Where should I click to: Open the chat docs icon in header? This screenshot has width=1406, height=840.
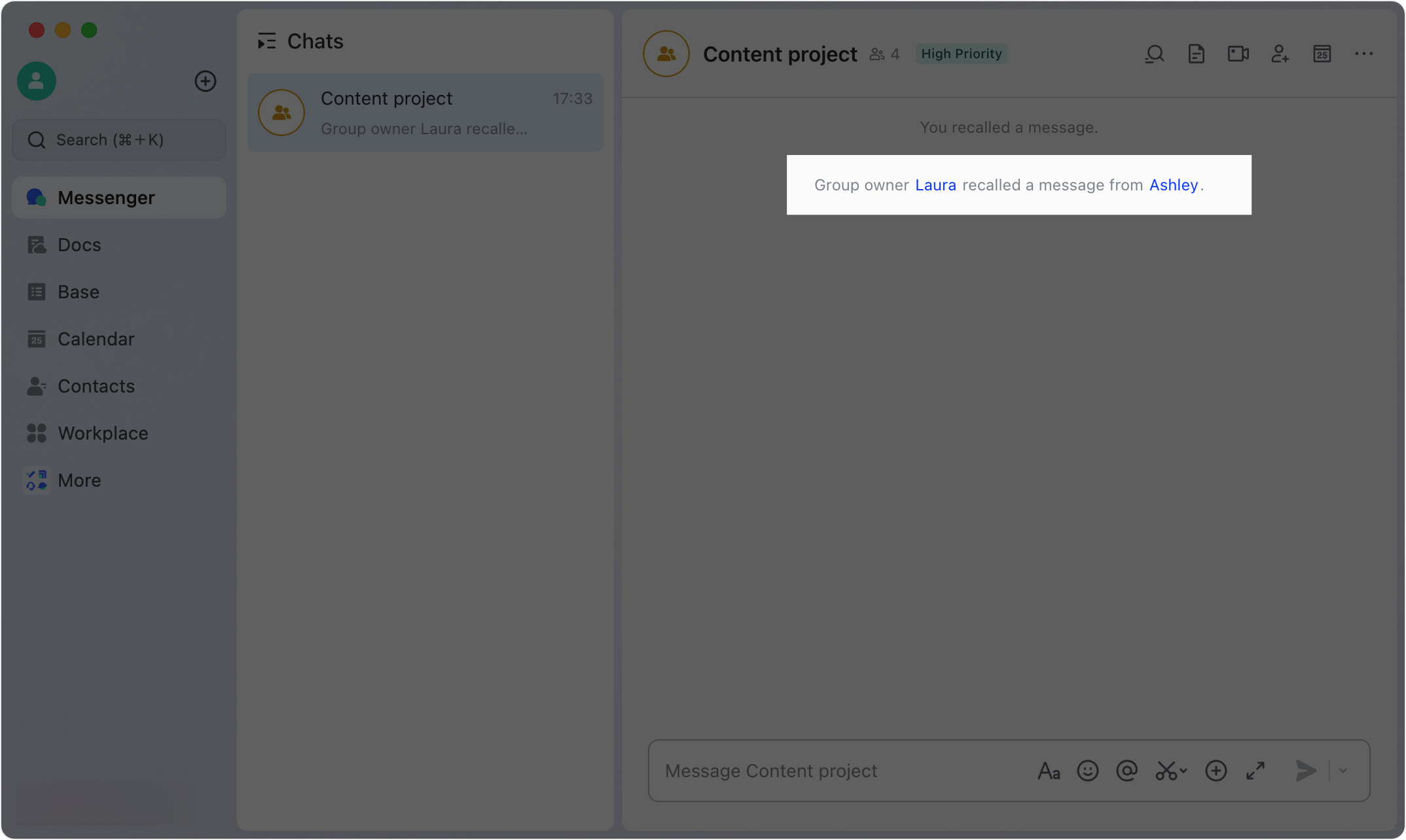coord(1197,54)
